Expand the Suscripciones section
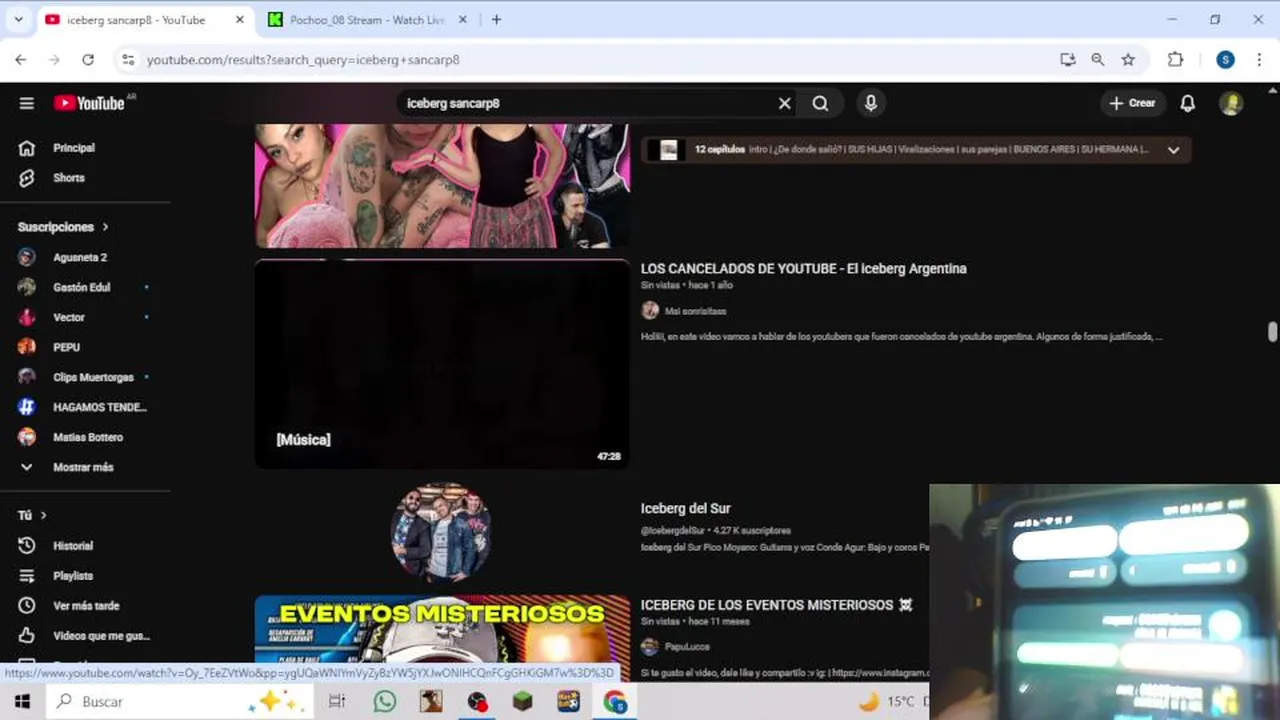The image size is (1280, 720). pos(63,227)
